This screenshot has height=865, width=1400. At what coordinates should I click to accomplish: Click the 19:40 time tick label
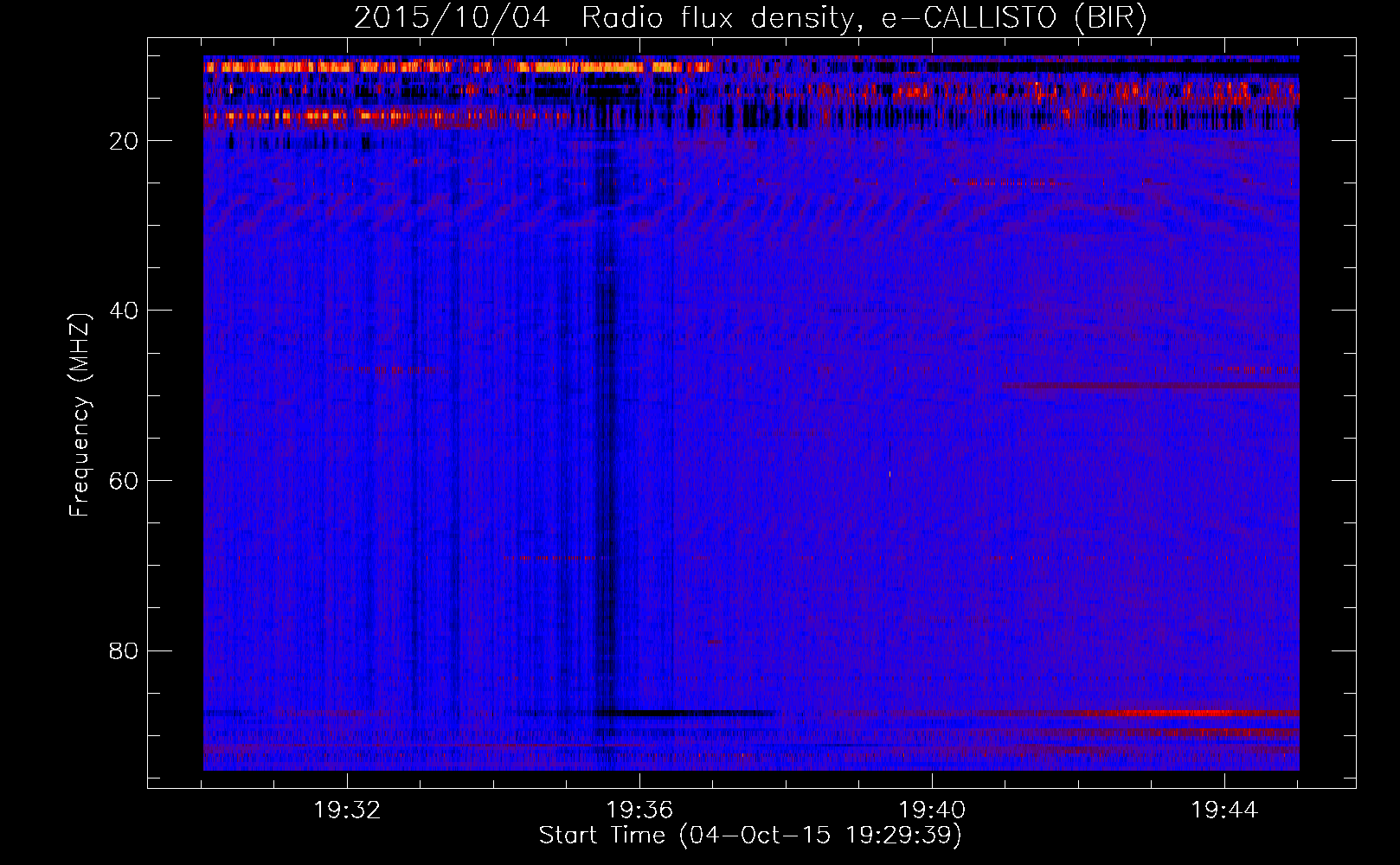click(x=932, y=811)
